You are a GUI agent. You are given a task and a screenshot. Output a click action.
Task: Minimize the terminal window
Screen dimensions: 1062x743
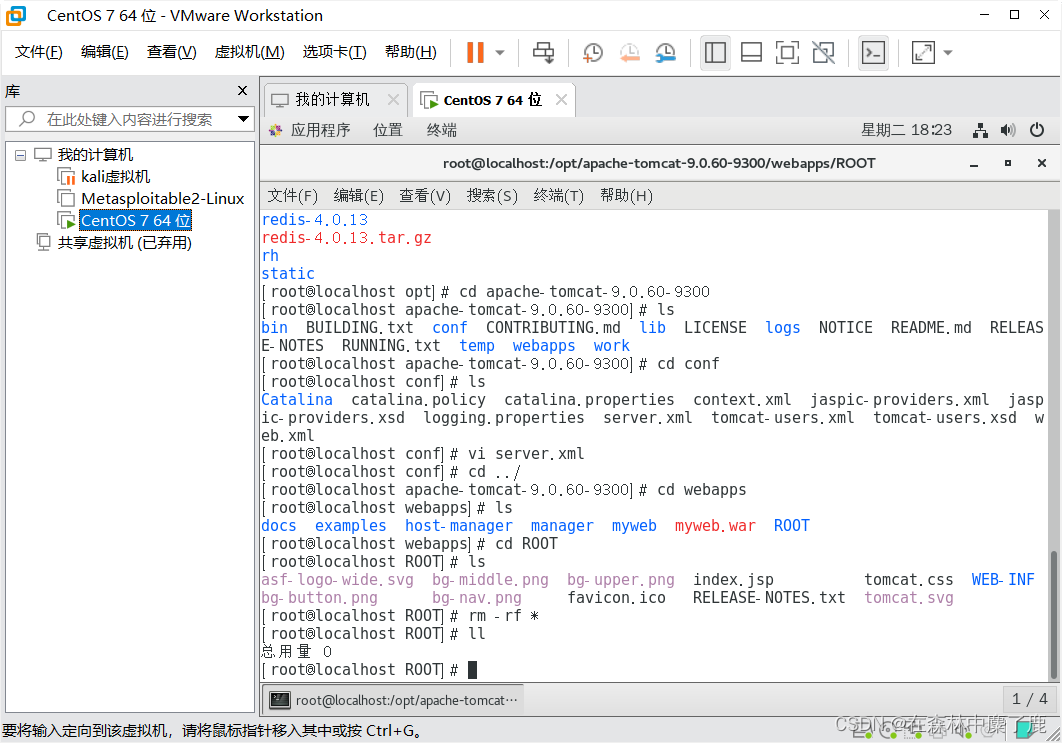974,163
